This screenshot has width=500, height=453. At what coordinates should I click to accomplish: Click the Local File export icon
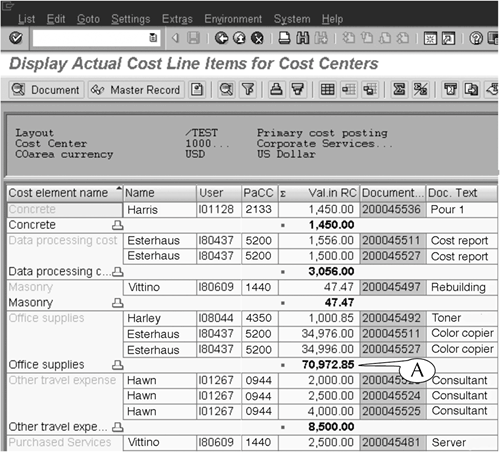[471, 90]
